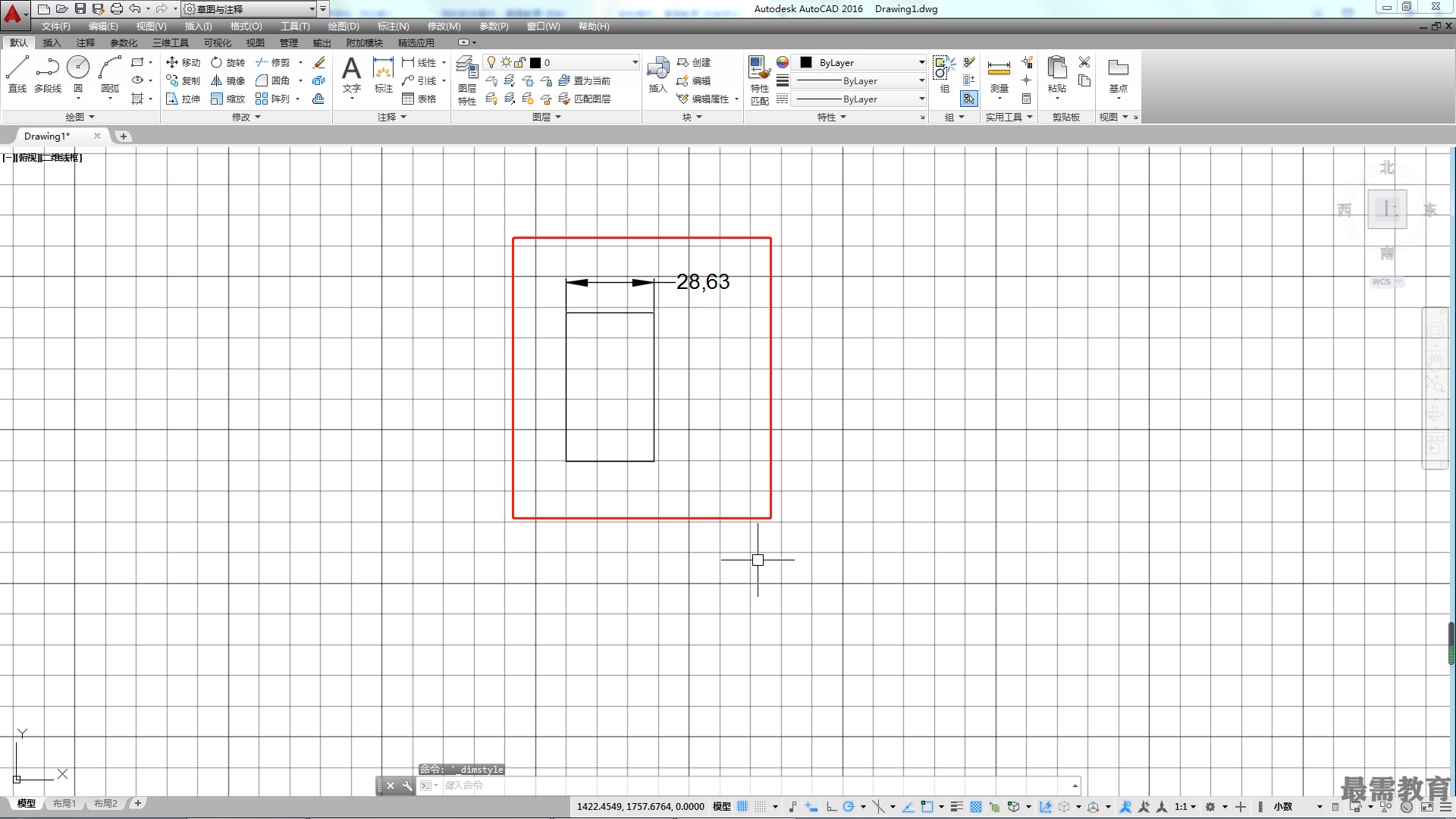Click the Dimension (标注) tool
1456x819 pixels.
[384, 74]
